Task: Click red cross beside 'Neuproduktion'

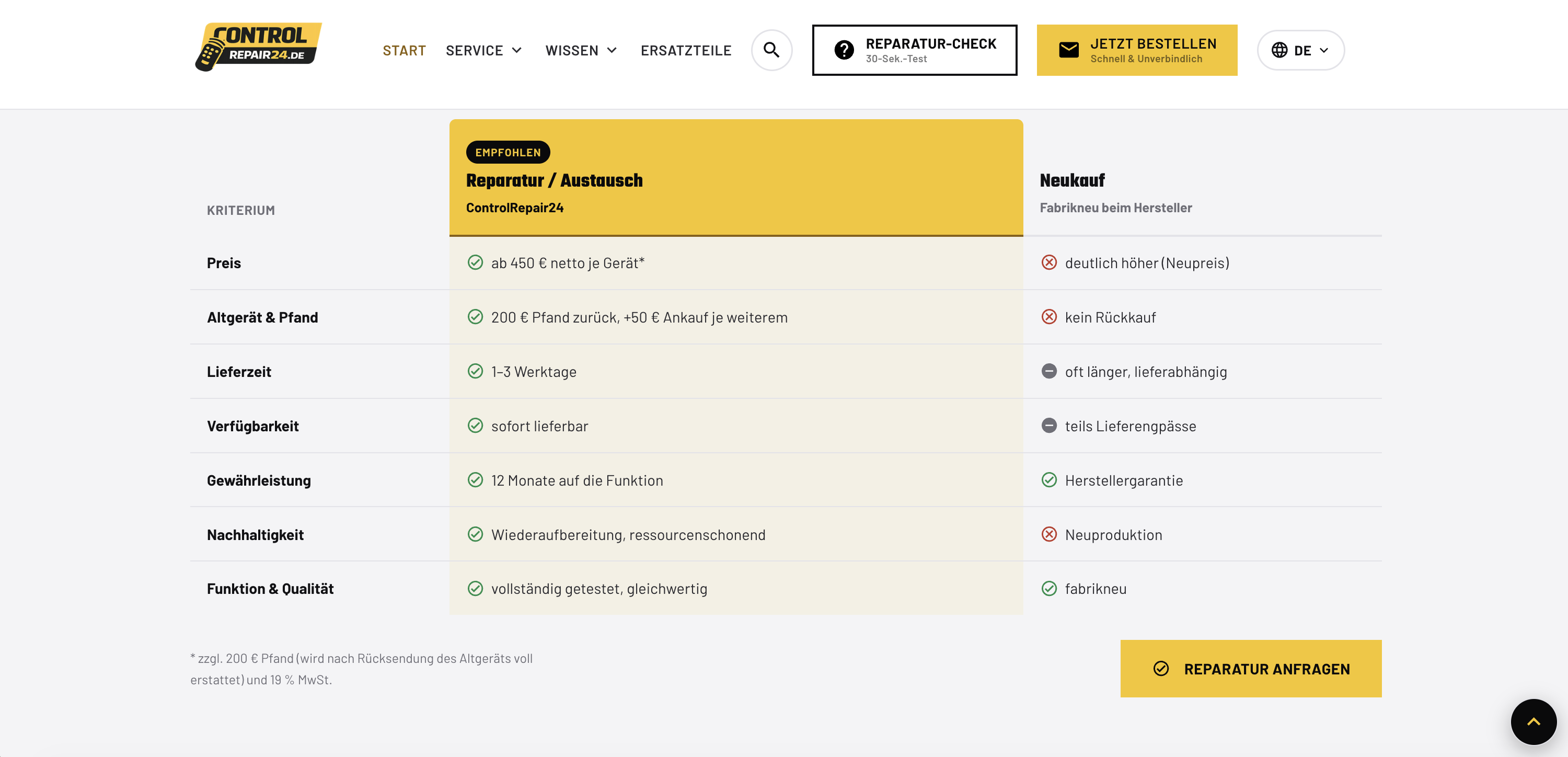Action: pyautogui.click(x=1049, y=534)
